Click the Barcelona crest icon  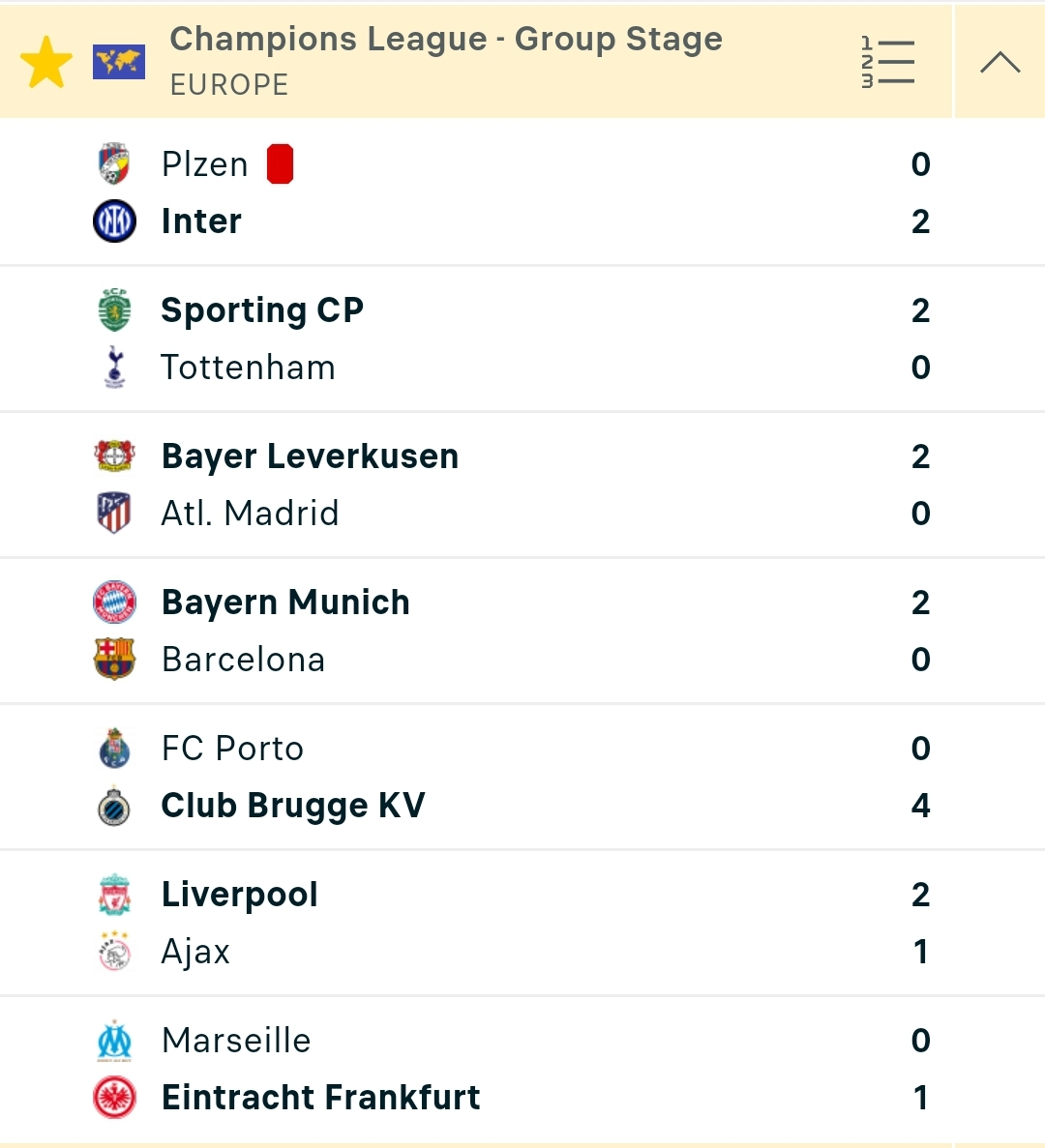(114, 659)
